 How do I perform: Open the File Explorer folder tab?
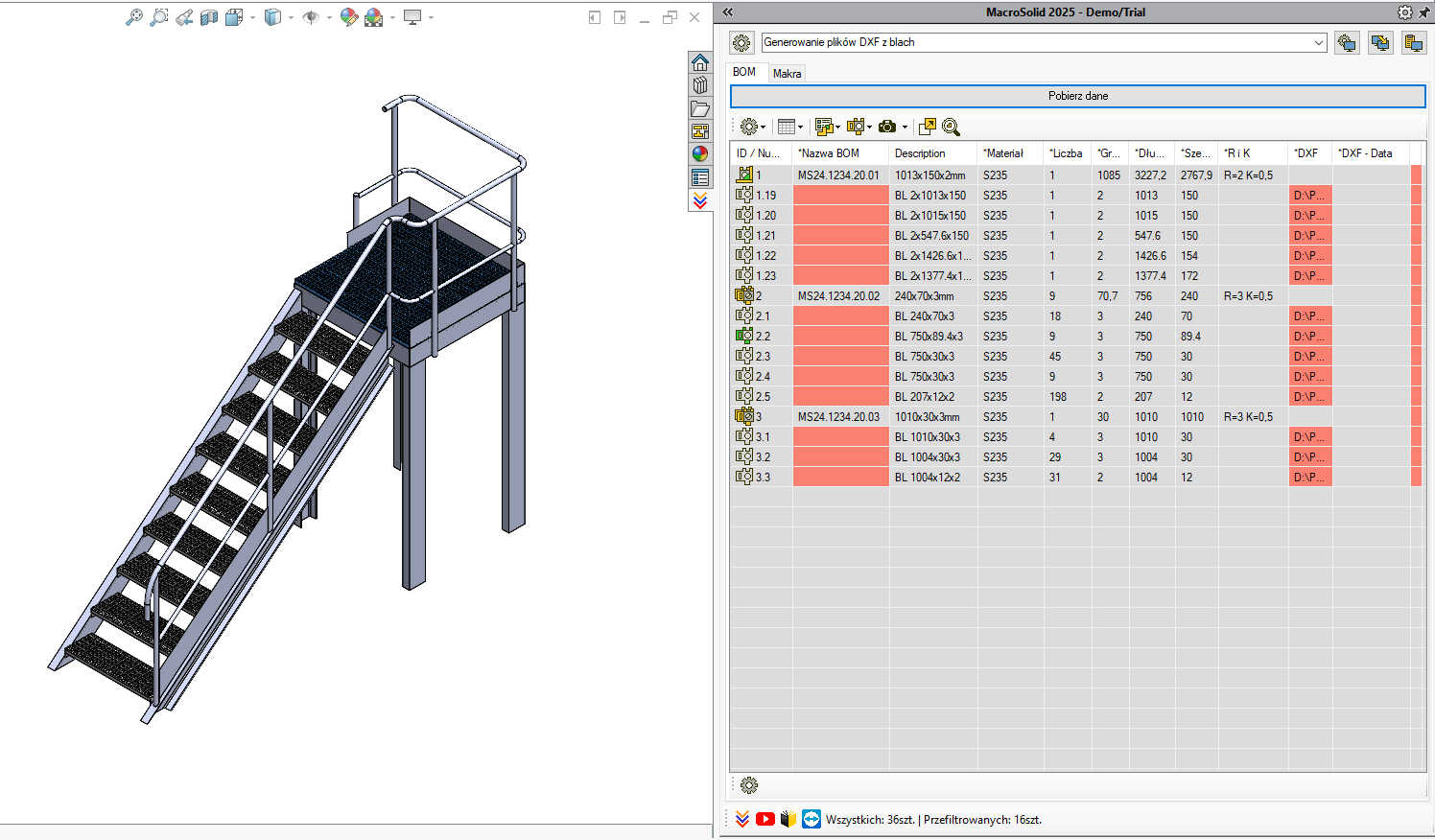[x=700, y=108]
